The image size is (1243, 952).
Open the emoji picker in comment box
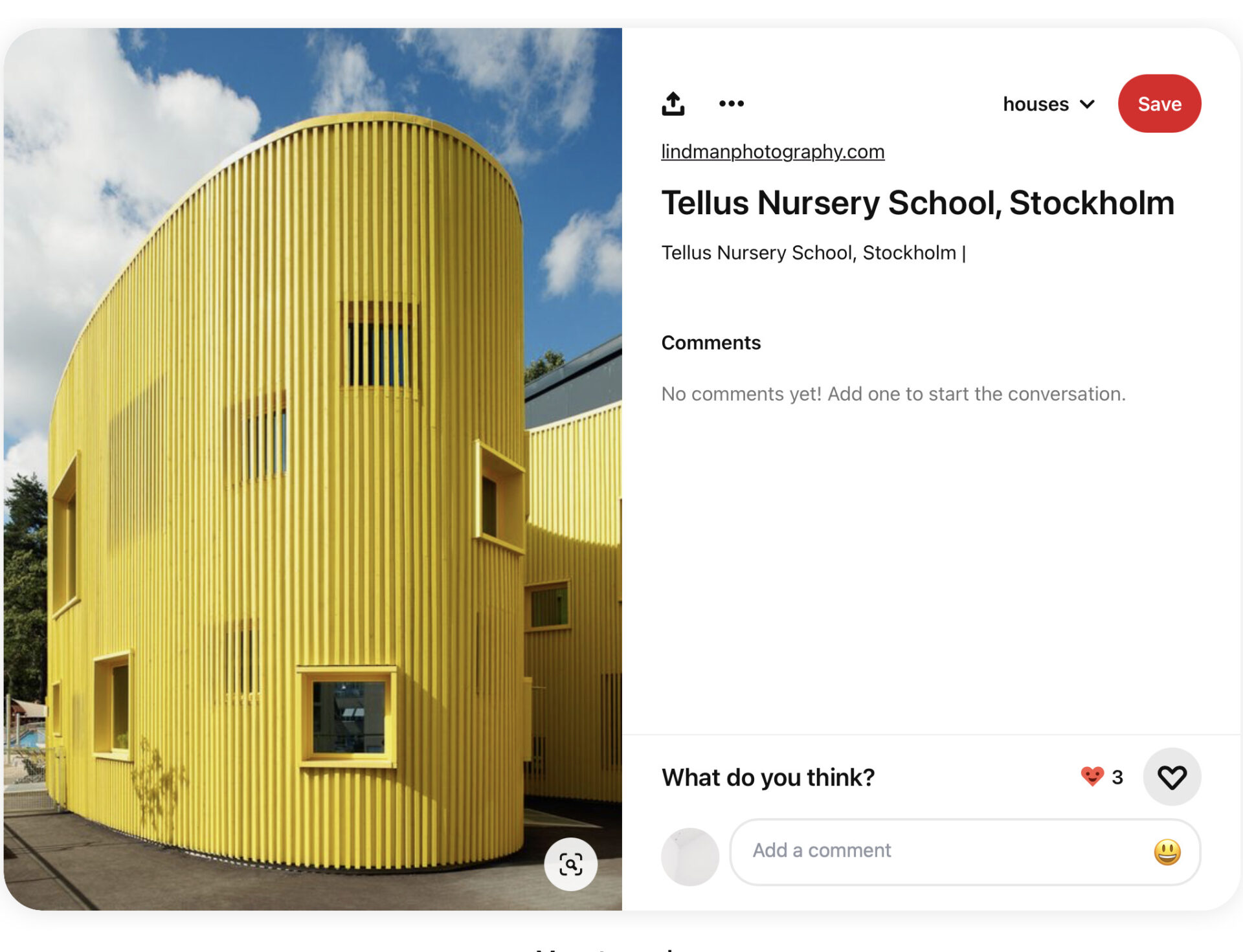coord(1167,852)
